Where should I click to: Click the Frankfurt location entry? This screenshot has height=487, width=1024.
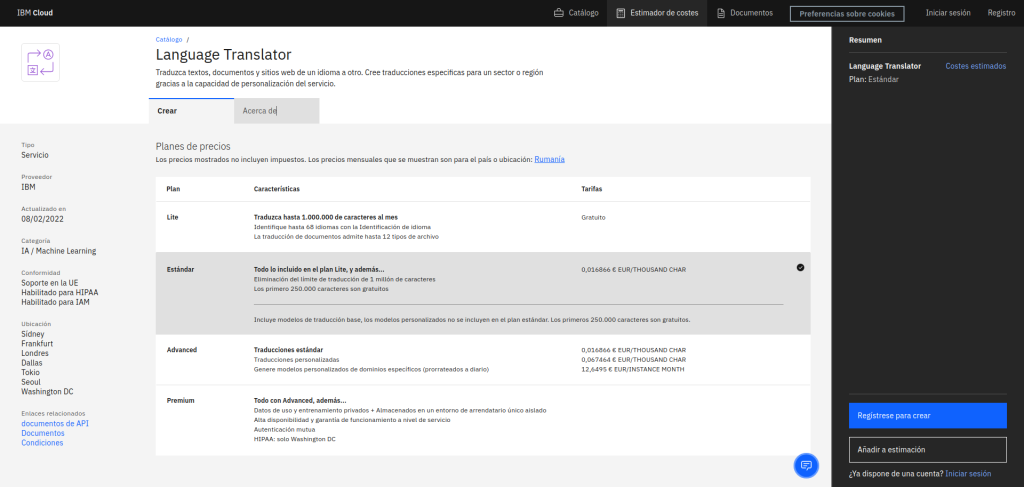(x=37, y=343)
